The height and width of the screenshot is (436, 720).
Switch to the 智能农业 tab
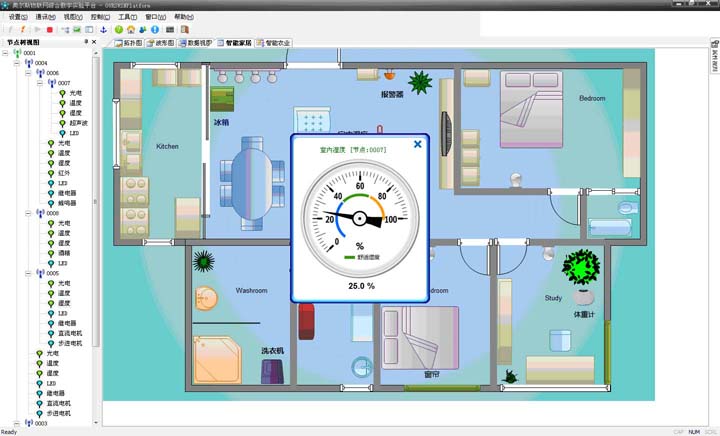274,43
